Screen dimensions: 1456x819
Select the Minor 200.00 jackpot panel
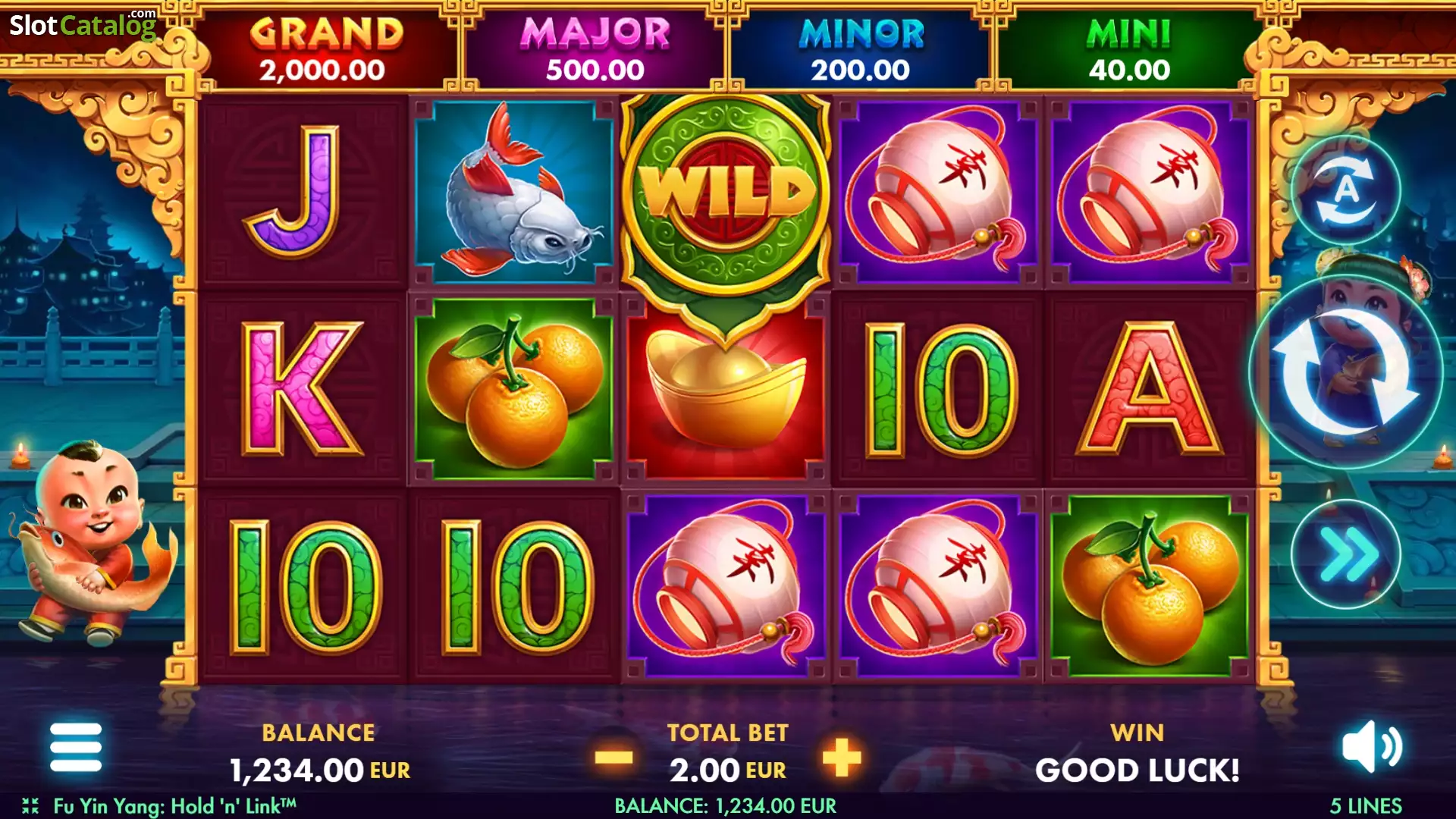pos(861,50)
